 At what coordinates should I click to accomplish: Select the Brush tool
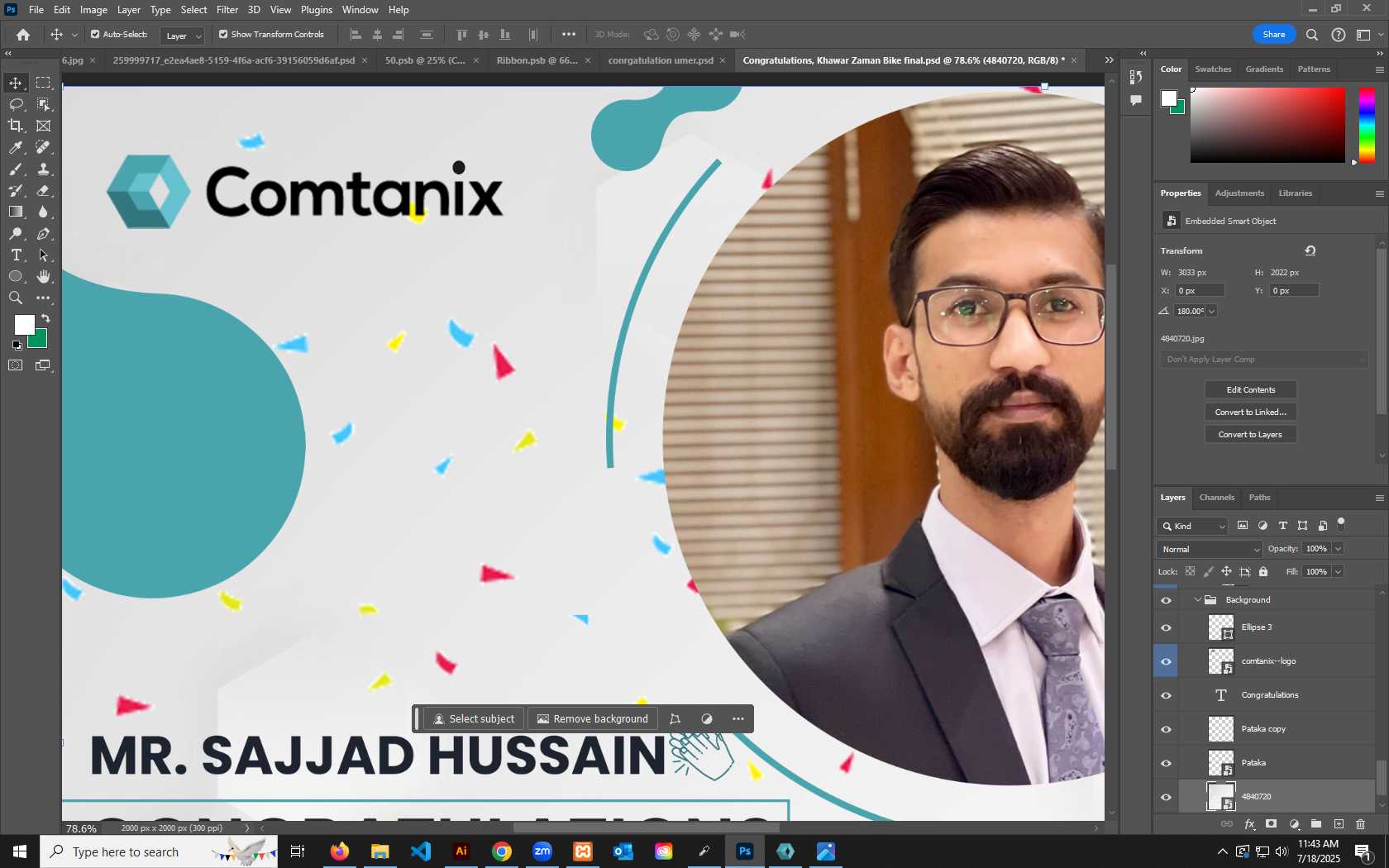pos(16,169)
